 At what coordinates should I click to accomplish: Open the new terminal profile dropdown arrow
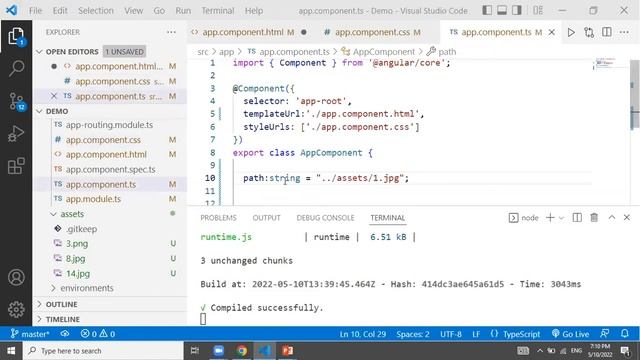point(561,218)
